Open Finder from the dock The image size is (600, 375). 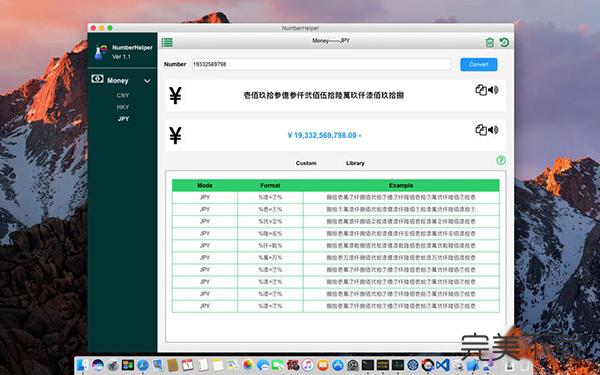(82, 365)
